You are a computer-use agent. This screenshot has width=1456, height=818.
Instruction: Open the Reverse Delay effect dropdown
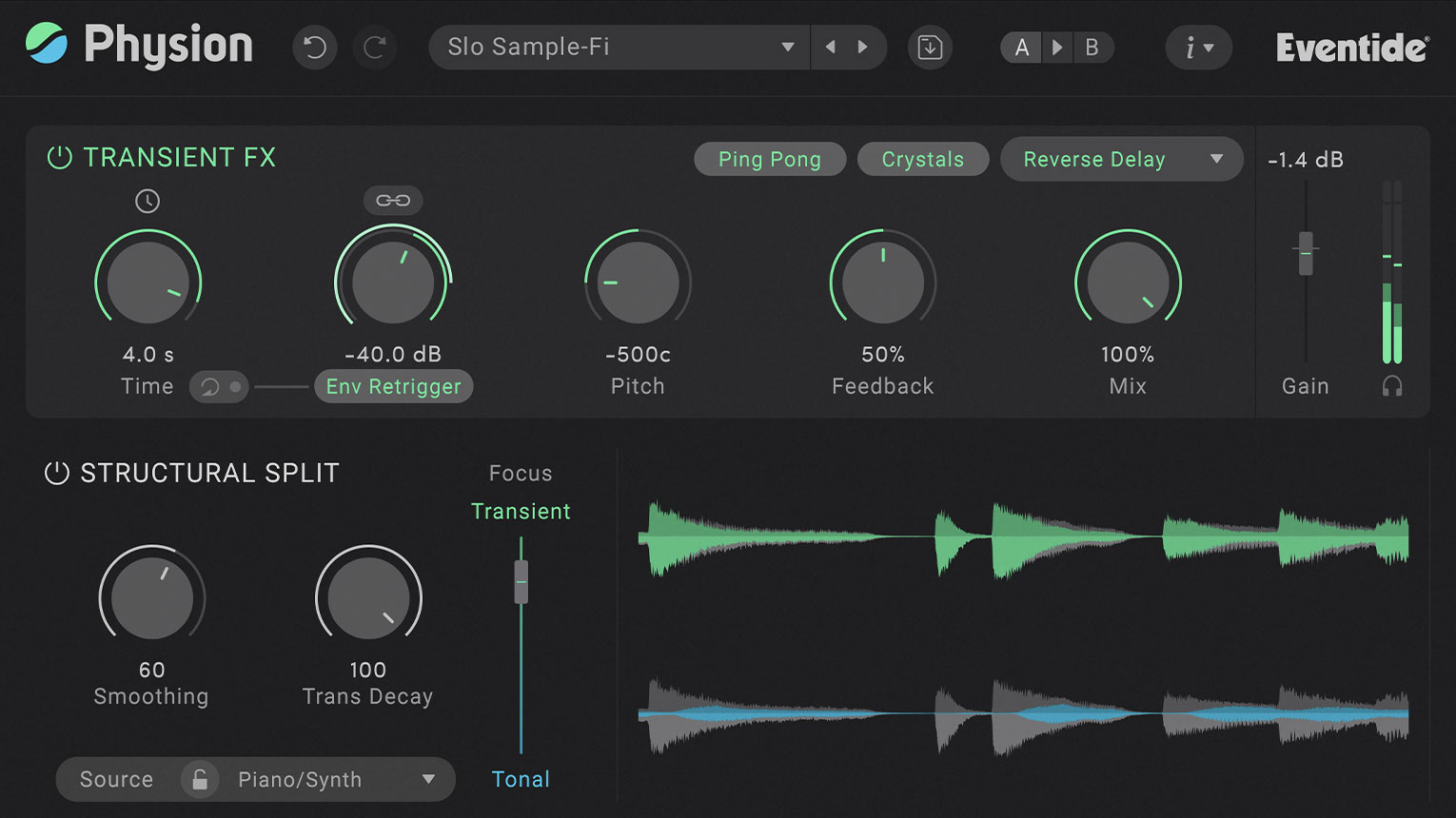(1121, 159)
